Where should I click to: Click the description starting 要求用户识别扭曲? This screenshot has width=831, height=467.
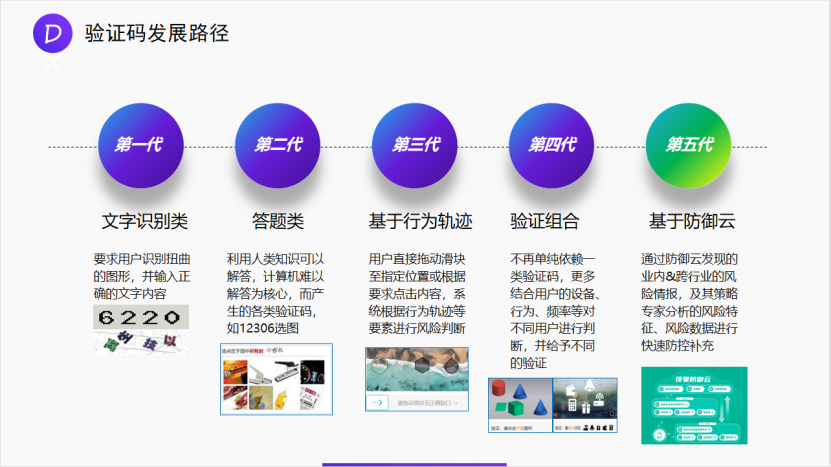(142, 276)
